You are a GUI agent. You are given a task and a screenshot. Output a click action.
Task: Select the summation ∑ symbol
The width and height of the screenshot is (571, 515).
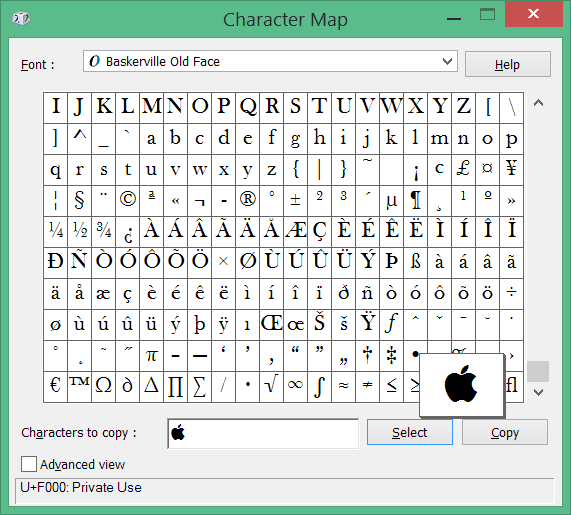click(x=200, y=386)
